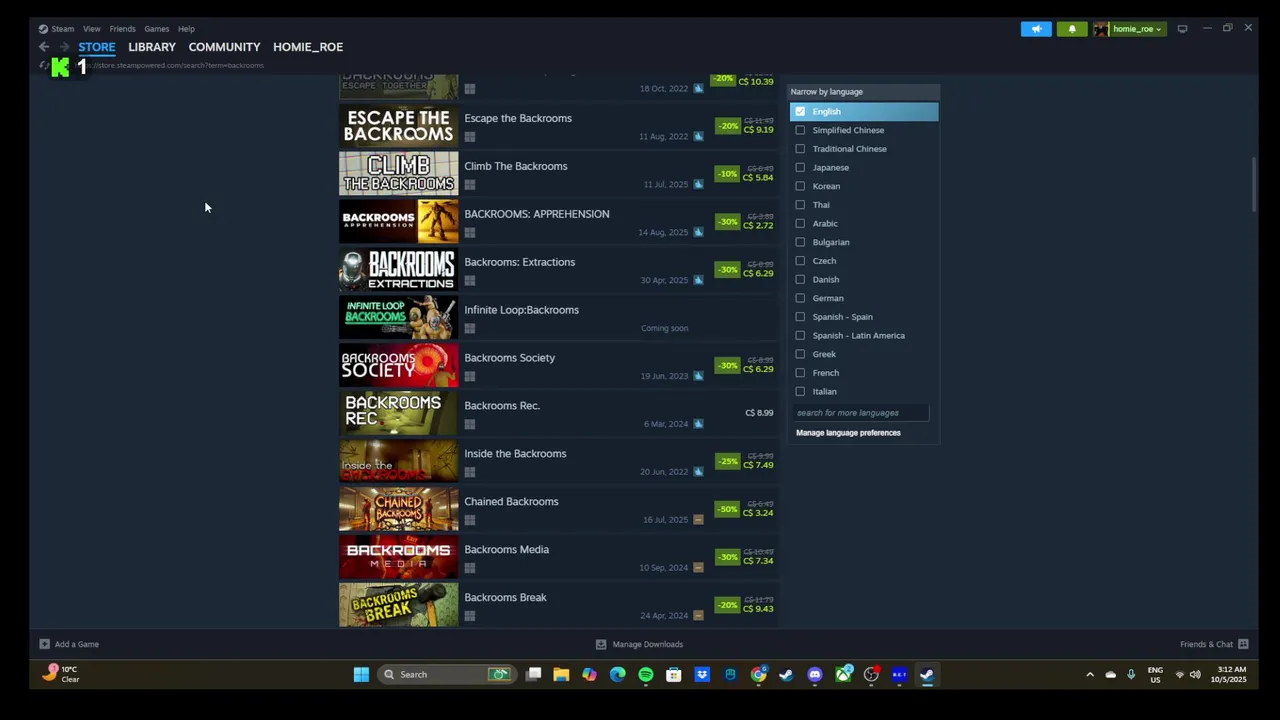Open the Games menu
The width and height of the screenshot is (1280, 720).
pyautogui.click(x=156, y=29)
